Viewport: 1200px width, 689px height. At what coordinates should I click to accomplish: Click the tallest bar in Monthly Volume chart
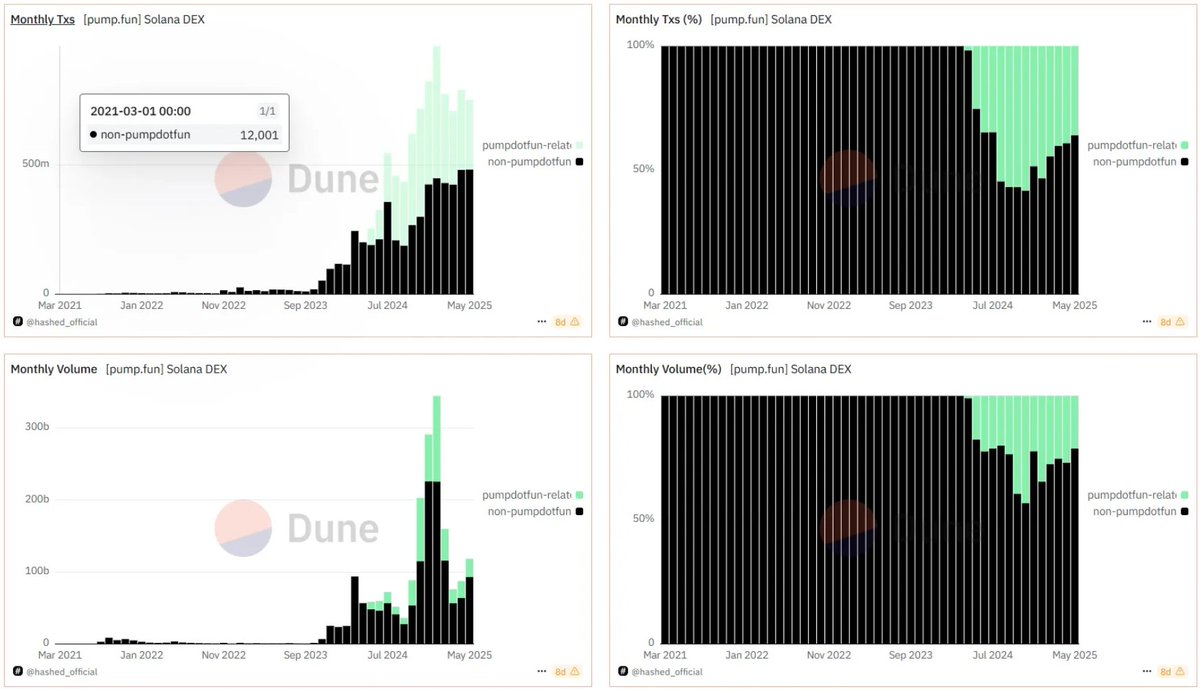pos(436,519)
